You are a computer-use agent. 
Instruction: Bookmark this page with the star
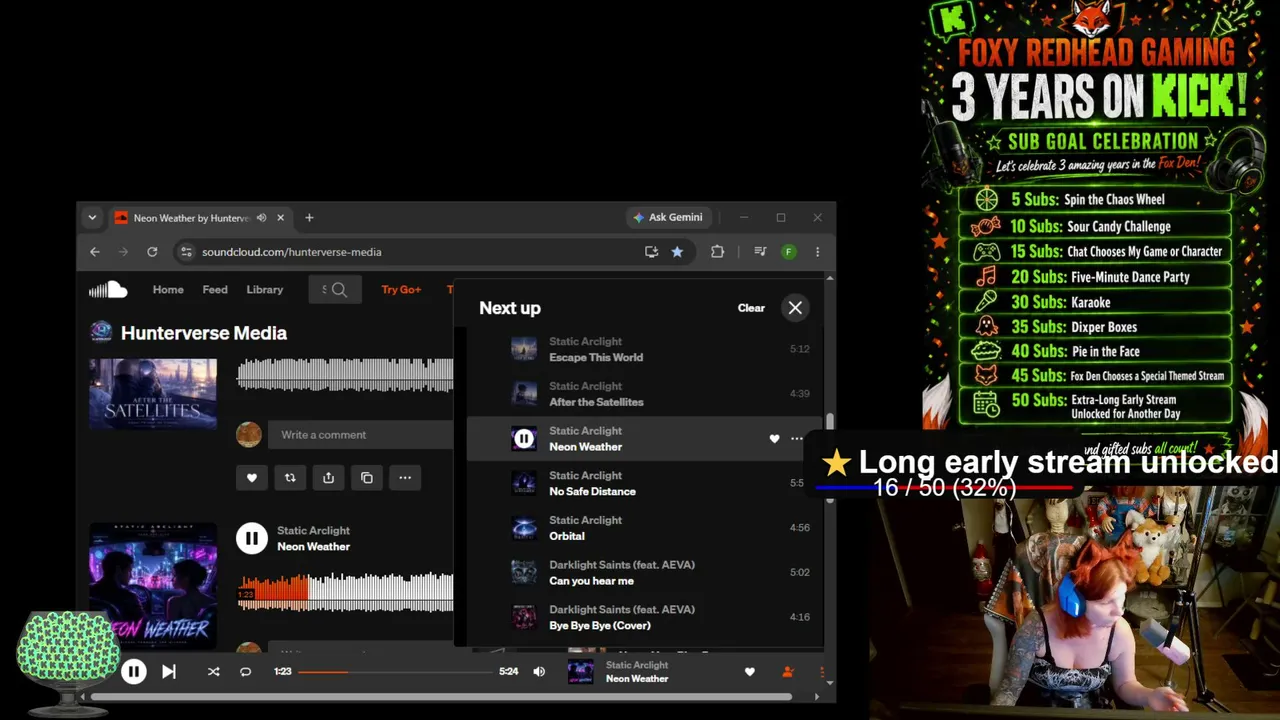(677, 252)
